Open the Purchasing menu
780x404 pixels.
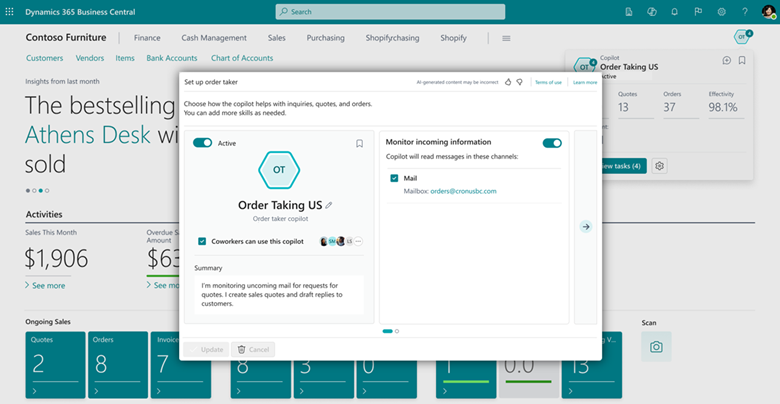point(325,38)
